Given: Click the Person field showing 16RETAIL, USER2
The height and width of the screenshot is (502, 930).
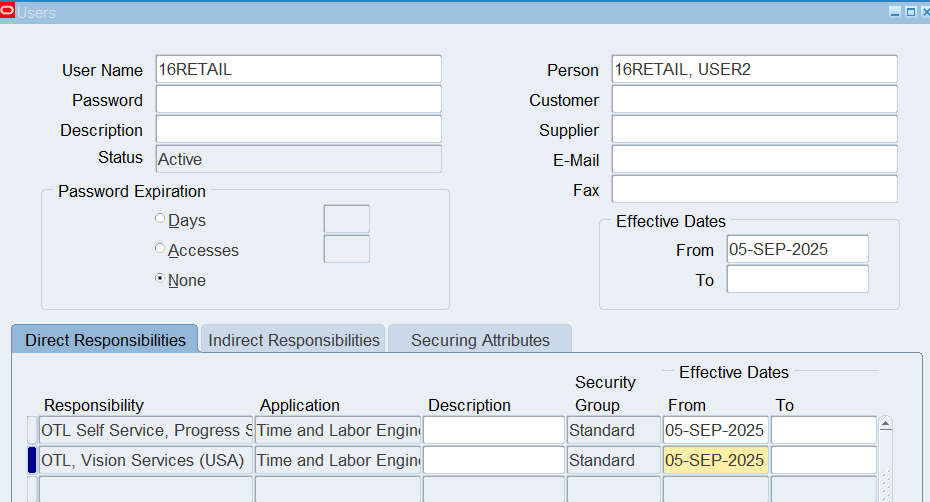Looking at the screenshot, I should 754,69.
